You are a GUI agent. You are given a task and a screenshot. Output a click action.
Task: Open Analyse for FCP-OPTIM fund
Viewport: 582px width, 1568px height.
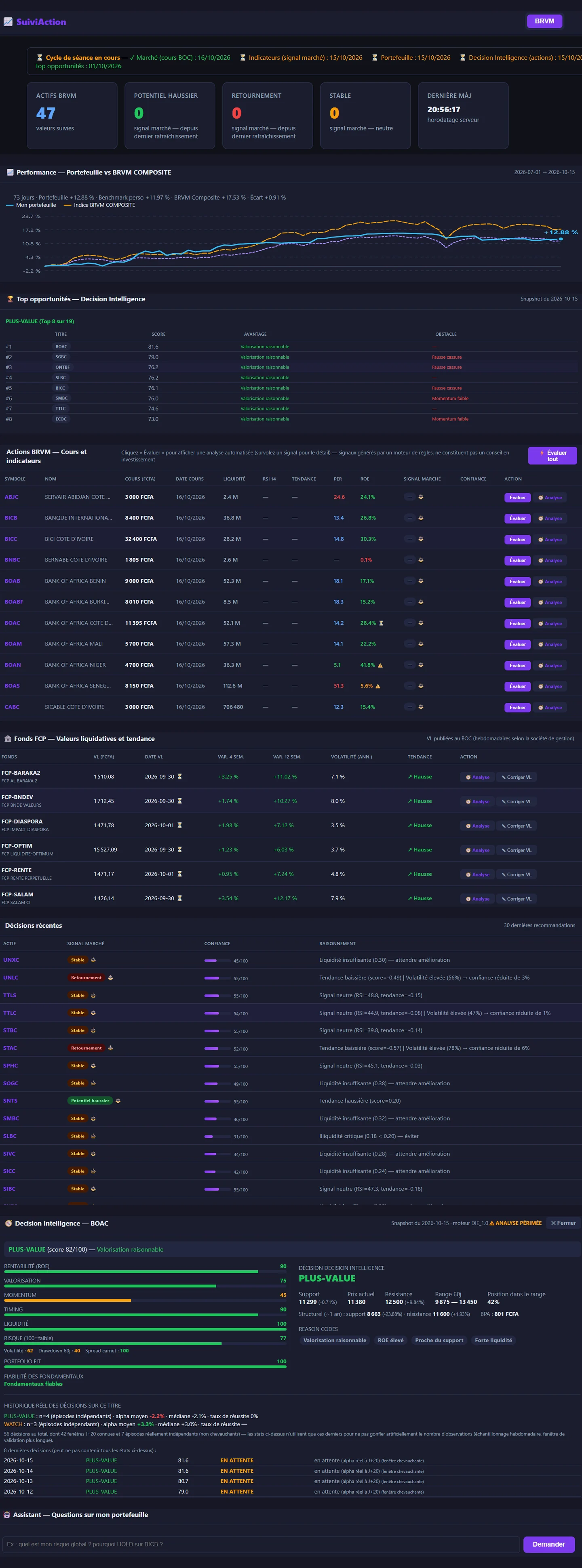click(477, 850)
